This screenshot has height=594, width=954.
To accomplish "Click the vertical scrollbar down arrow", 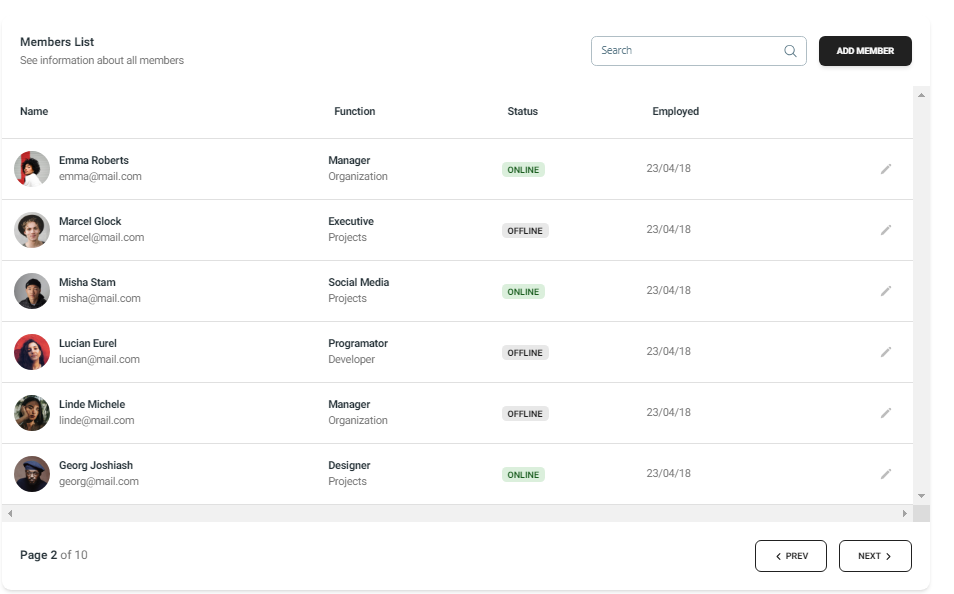I will (x=921, y=496).
